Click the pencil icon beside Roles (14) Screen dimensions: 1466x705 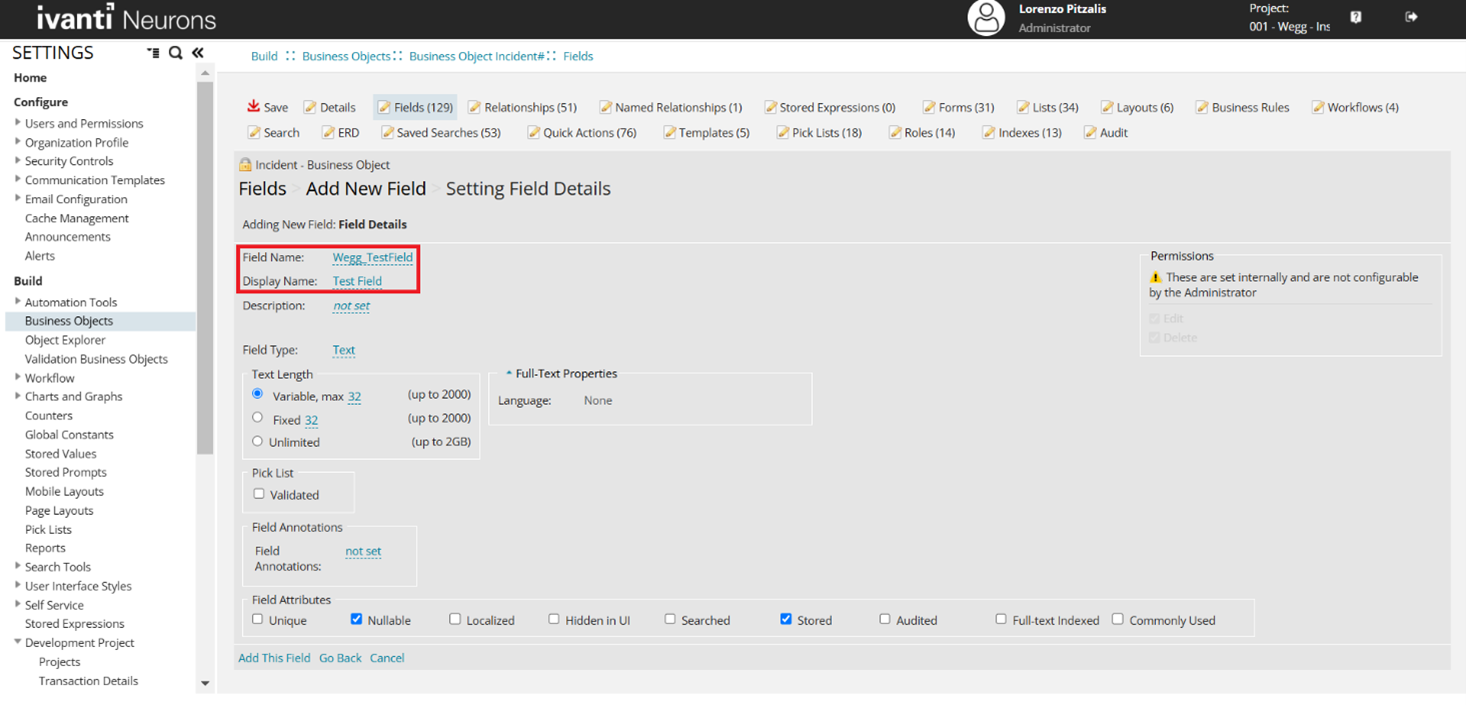click(x=895, y=132)
